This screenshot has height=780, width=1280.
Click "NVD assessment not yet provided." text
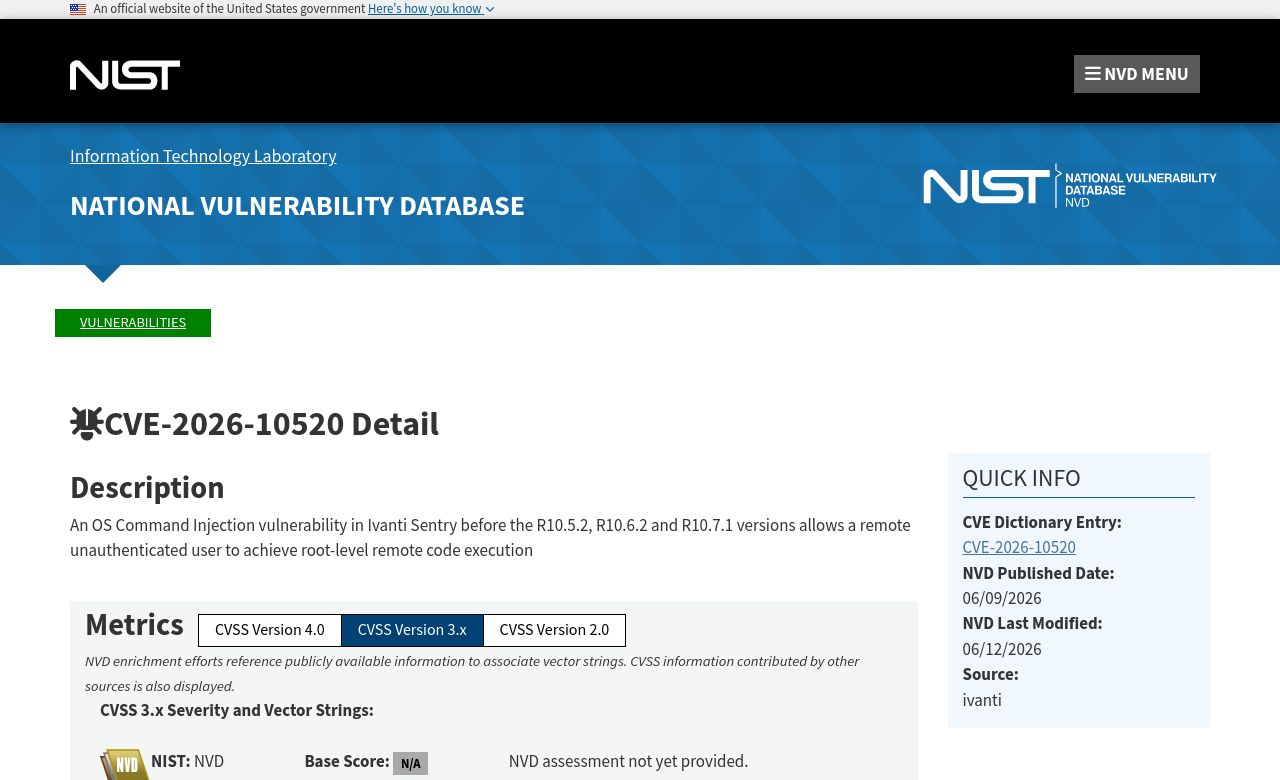click(x=628, y=762)
